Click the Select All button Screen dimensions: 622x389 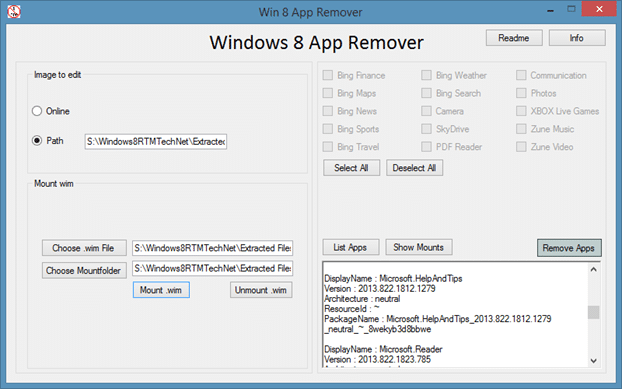351,168
